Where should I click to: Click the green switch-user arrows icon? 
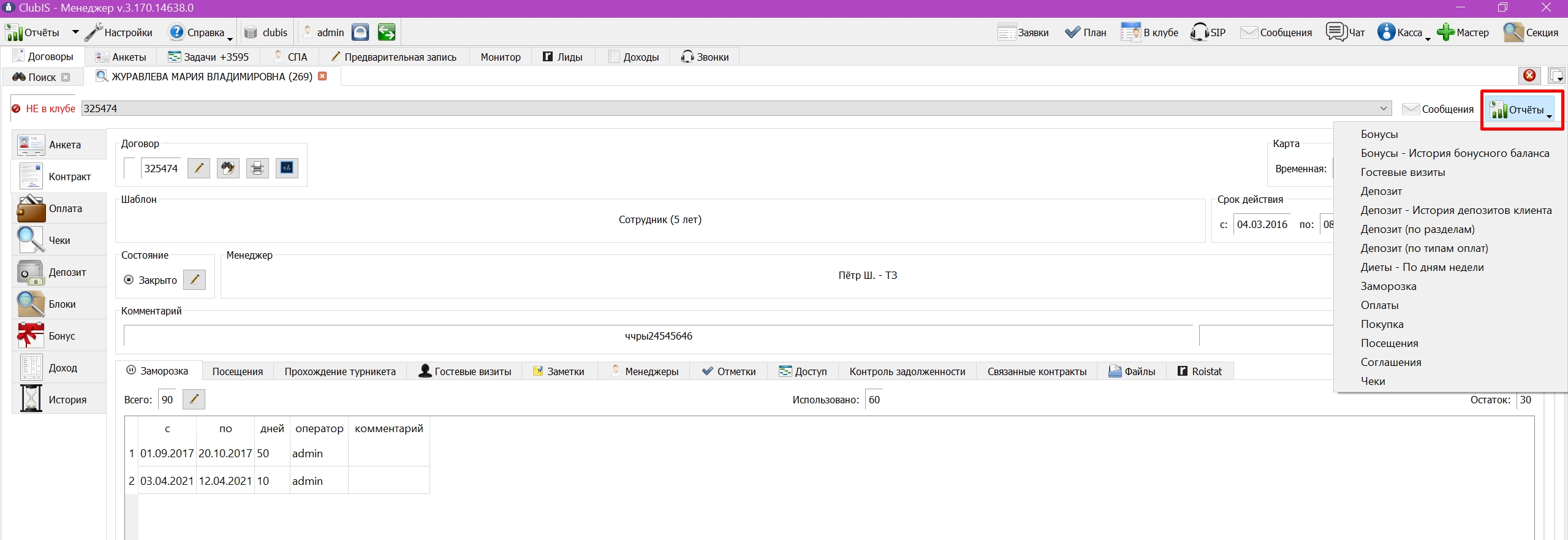pos(387,32)
